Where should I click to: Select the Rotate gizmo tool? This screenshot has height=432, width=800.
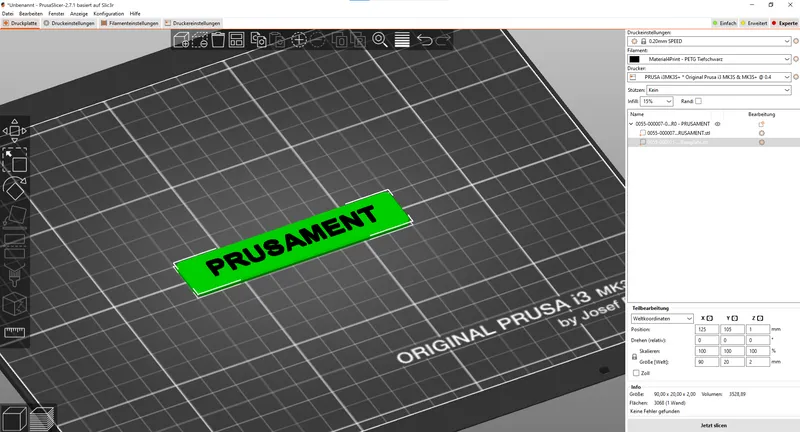point(15,189)
